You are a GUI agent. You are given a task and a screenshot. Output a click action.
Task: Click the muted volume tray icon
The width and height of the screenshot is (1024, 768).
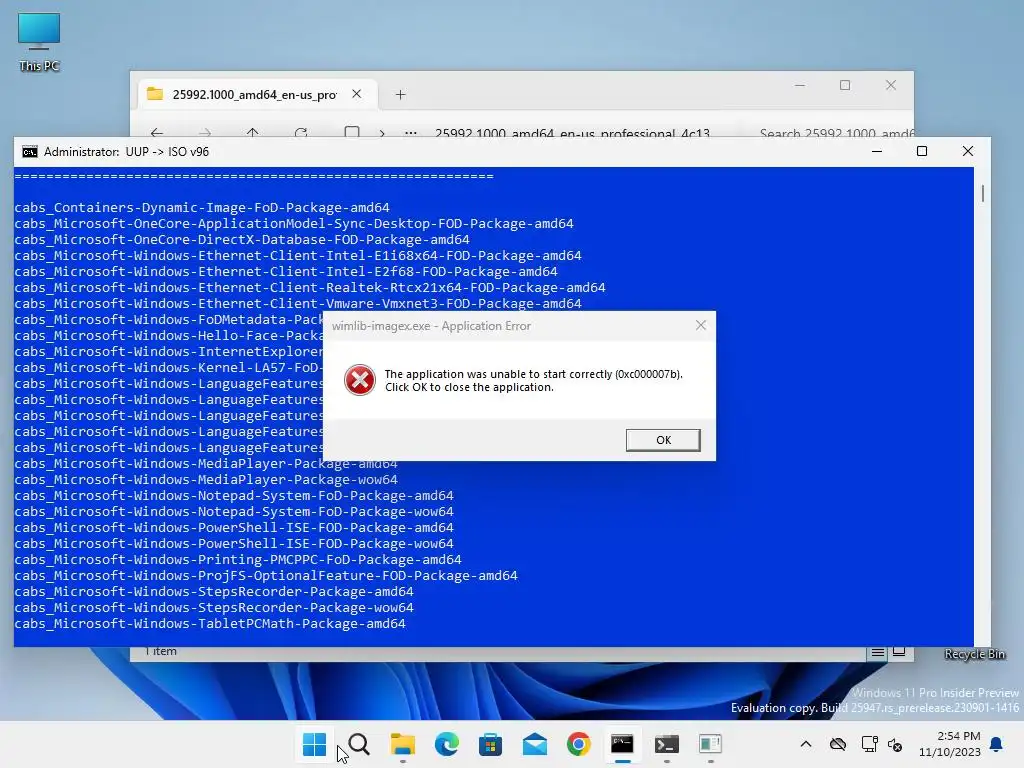tap(895, 744)
